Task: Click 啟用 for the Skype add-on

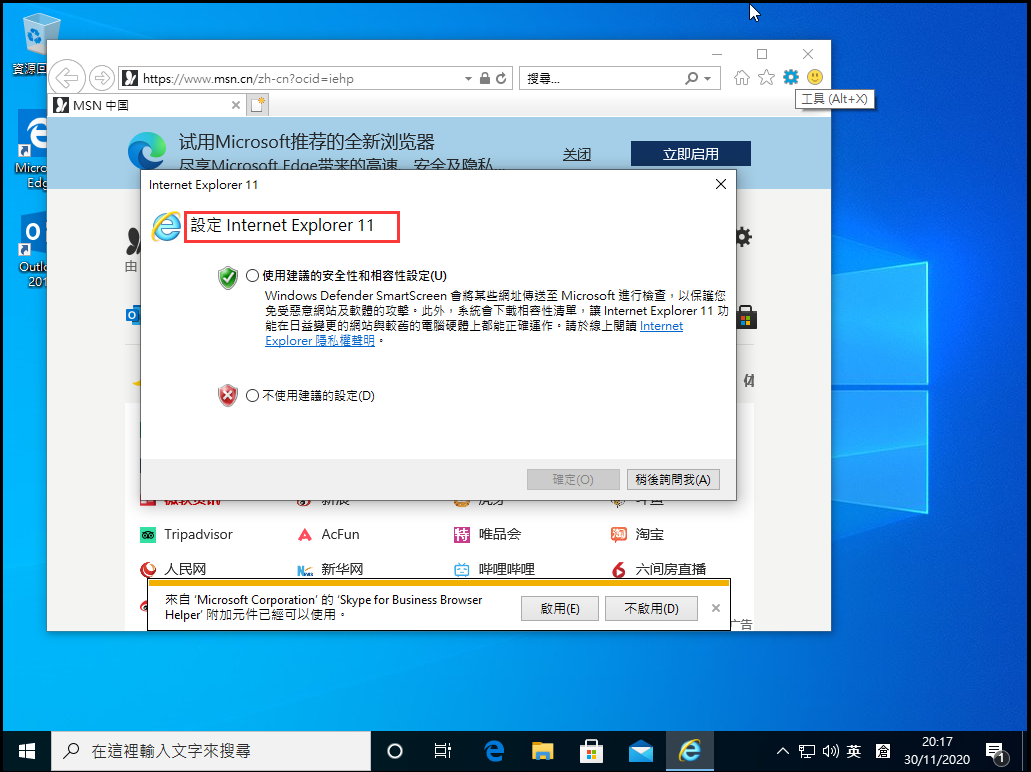Action: pos(560,608)
